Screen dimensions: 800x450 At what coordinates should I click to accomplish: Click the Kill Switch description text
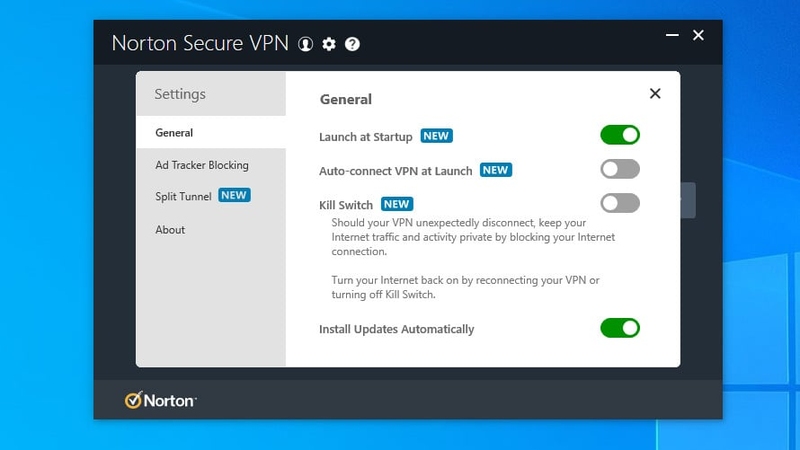(473, 258)
